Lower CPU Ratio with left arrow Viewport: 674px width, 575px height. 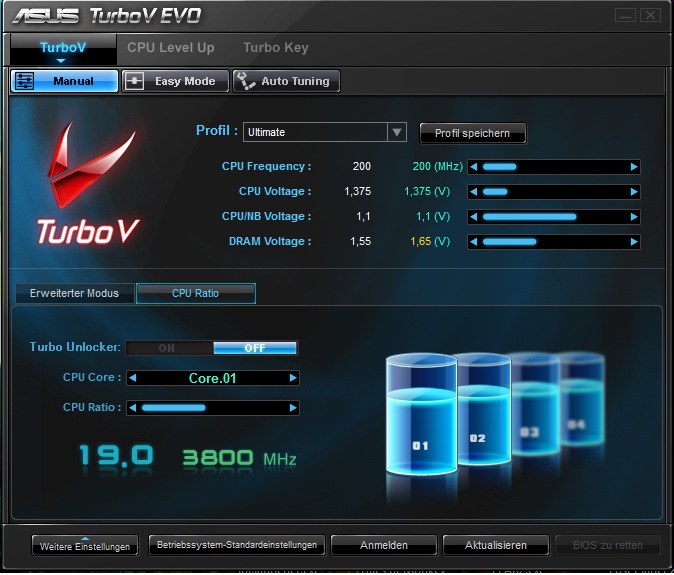point(133,407)
